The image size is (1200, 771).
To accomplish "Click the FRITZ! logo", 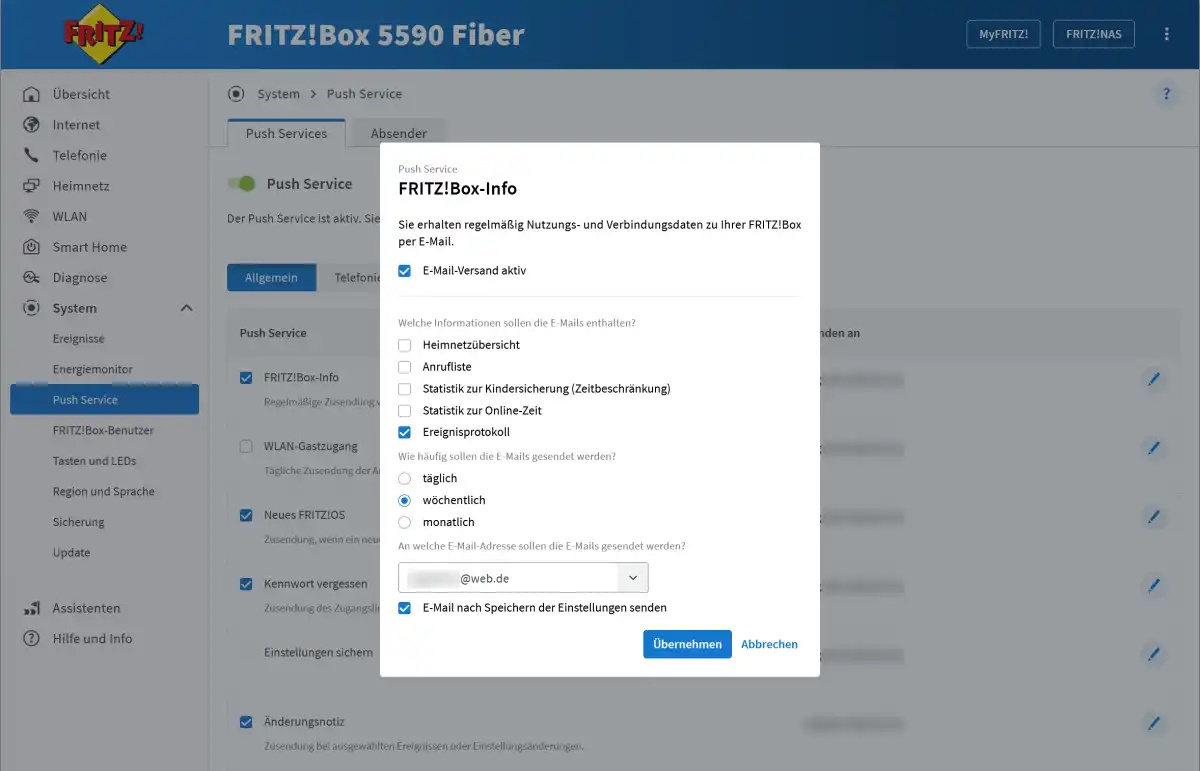I will 104,34.
